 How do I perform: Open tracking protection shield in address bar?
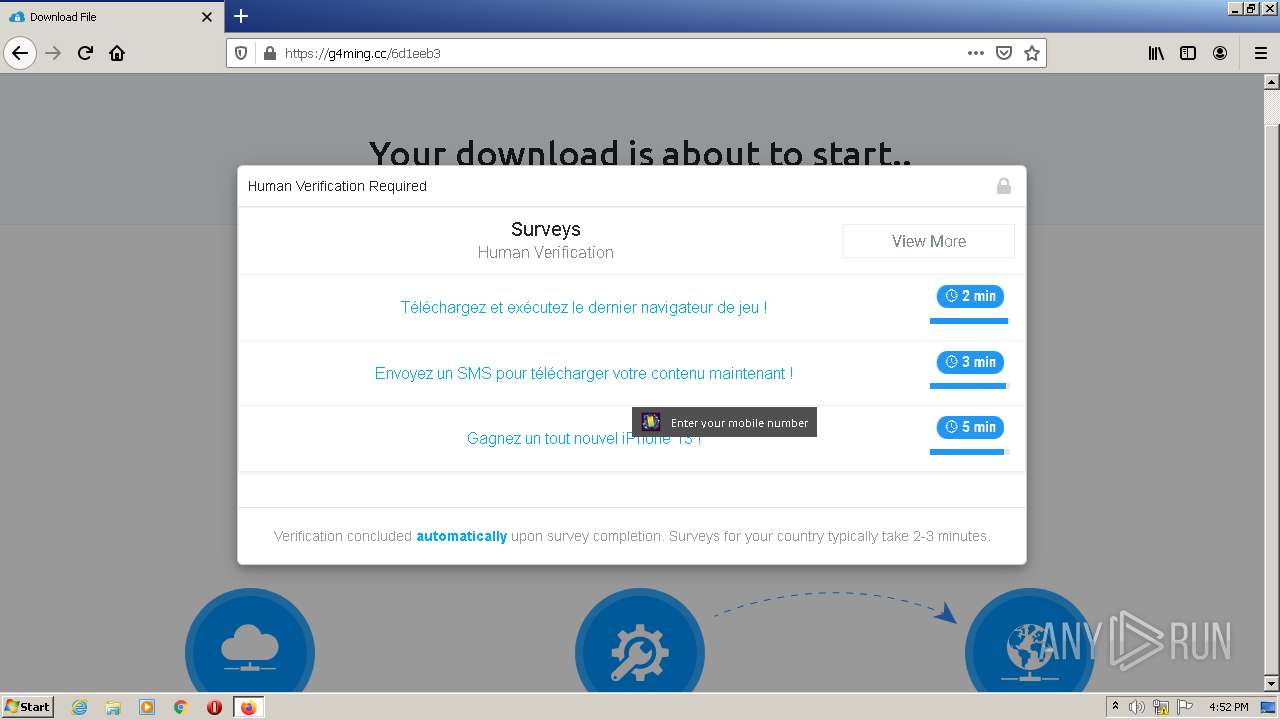click(x=241, y=53)
